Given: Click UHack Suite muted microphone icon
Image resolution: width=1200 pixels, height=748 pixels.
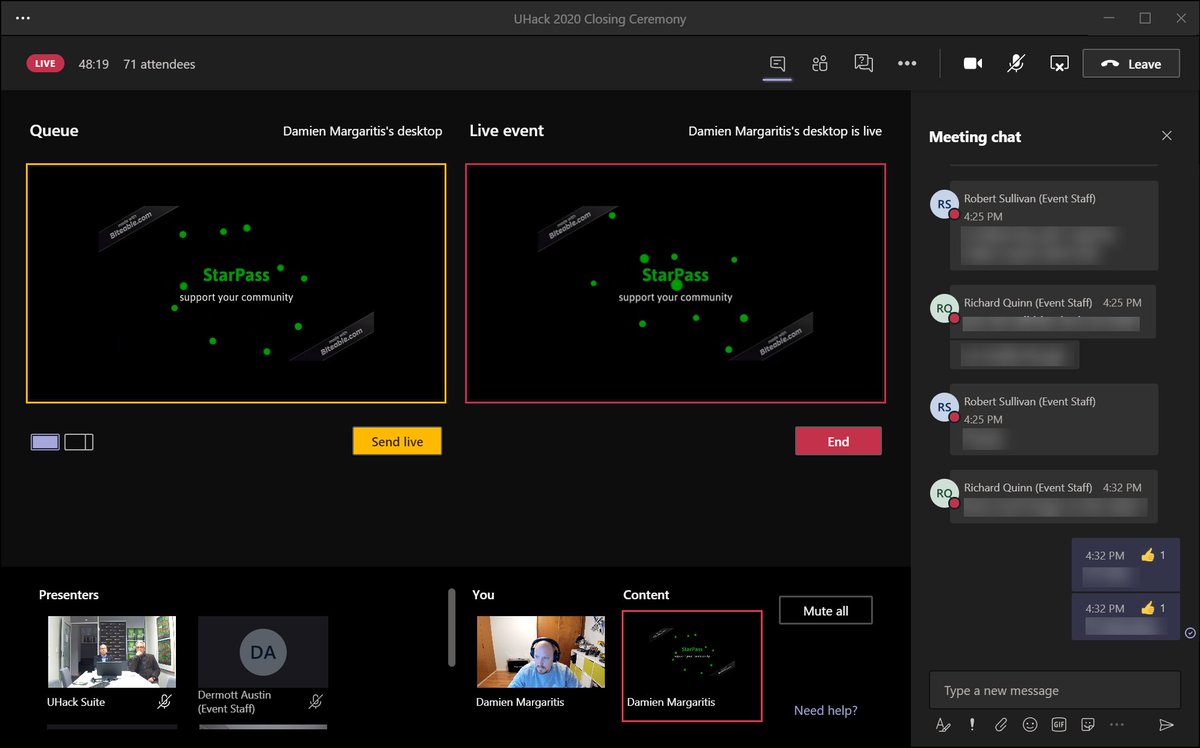Looking at the screenshot, I should tap(165, 702).
